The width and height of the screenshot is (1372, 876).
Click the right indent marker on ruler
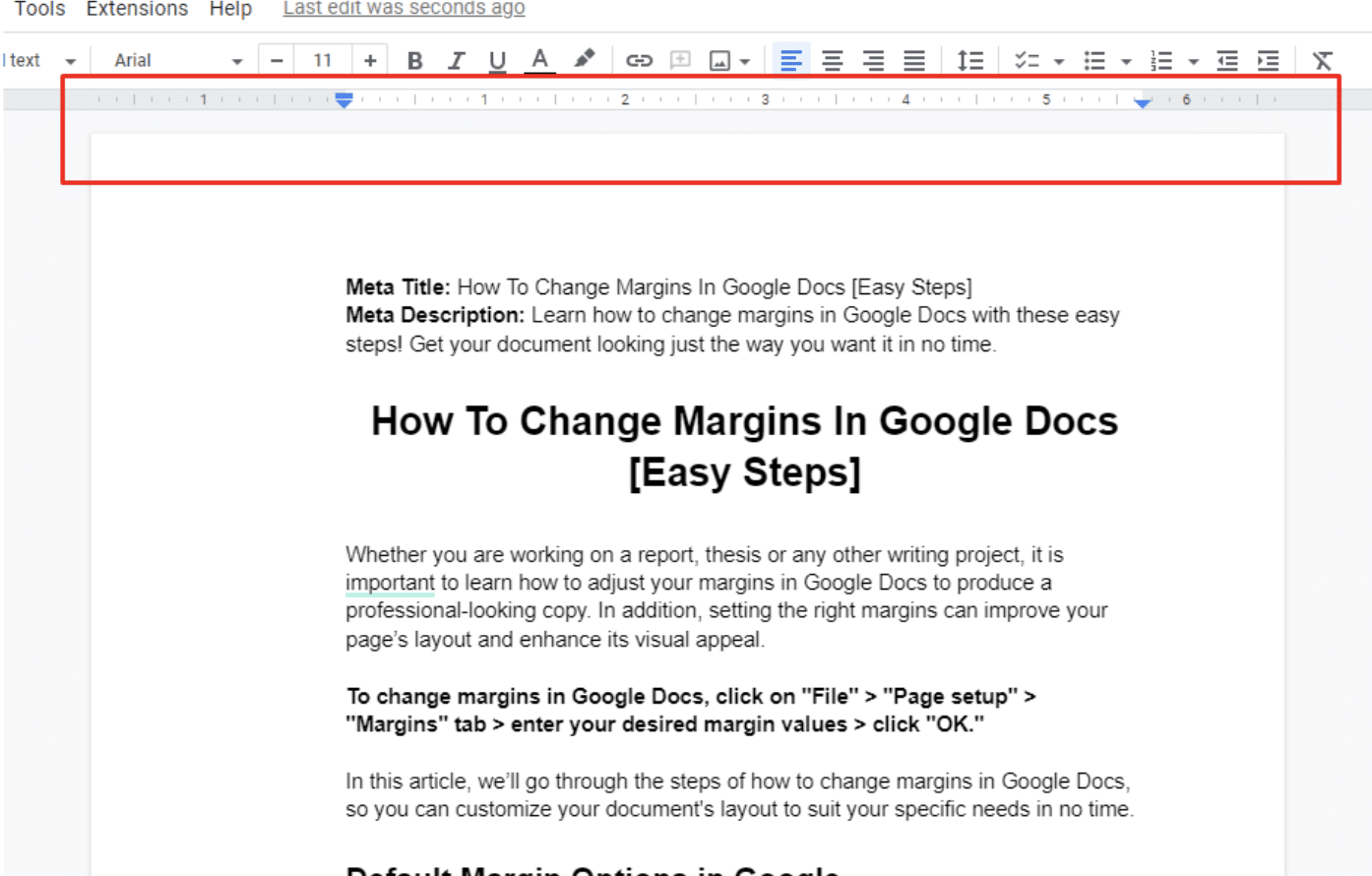[x=1142, y=102]
